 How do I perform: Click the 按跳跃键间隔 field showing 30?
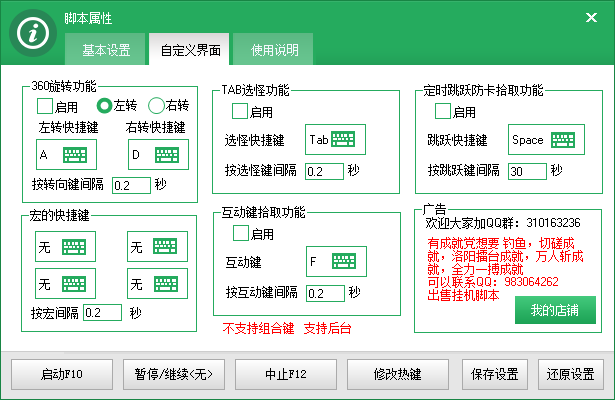tap(527, 171)
